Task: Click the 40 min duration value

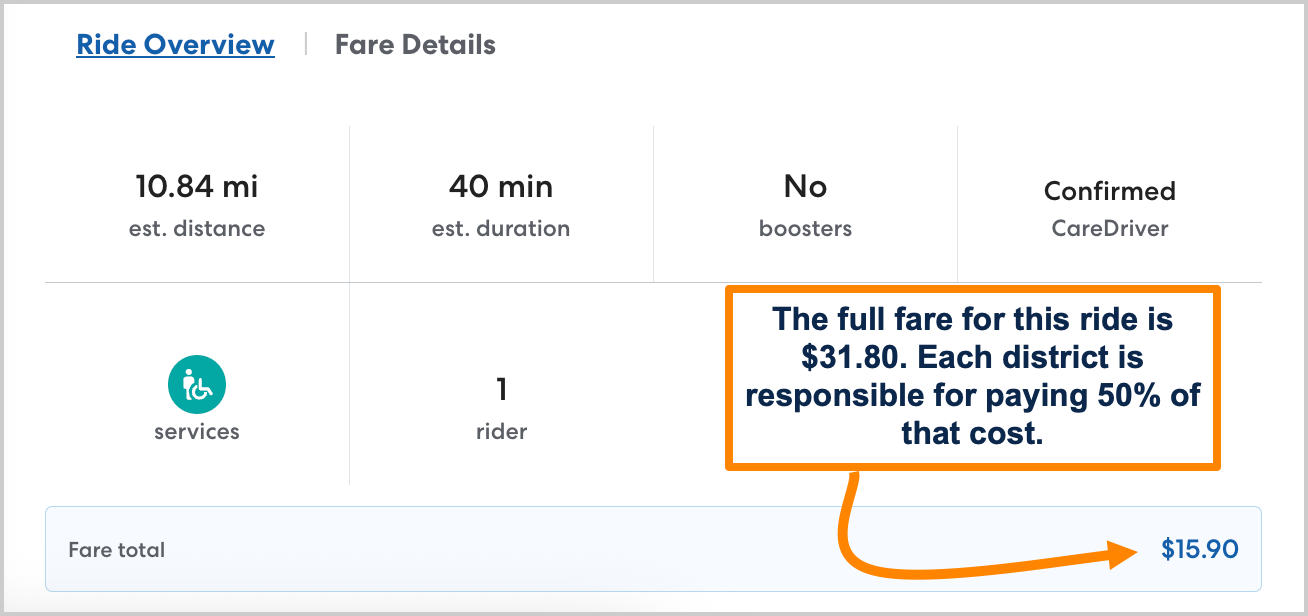Action: point(500,187)
